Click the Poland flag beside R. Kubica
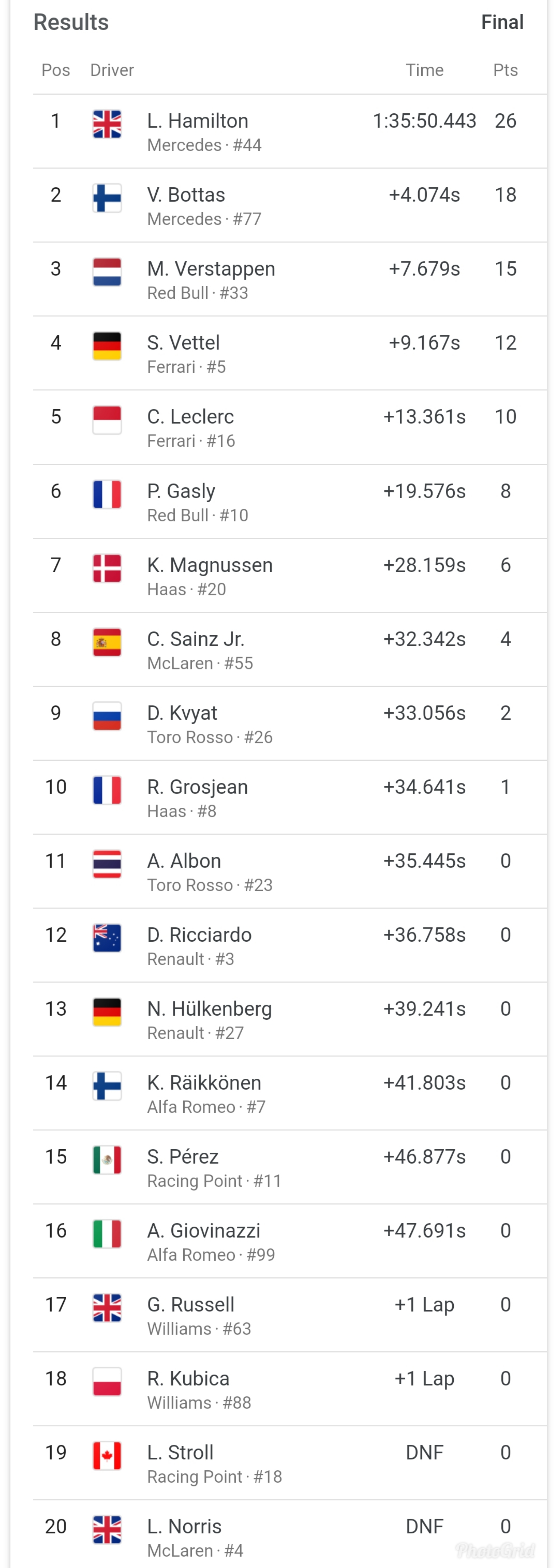Image resolution: width=557 pixels, height=1568 pixels. [107, 1382]
